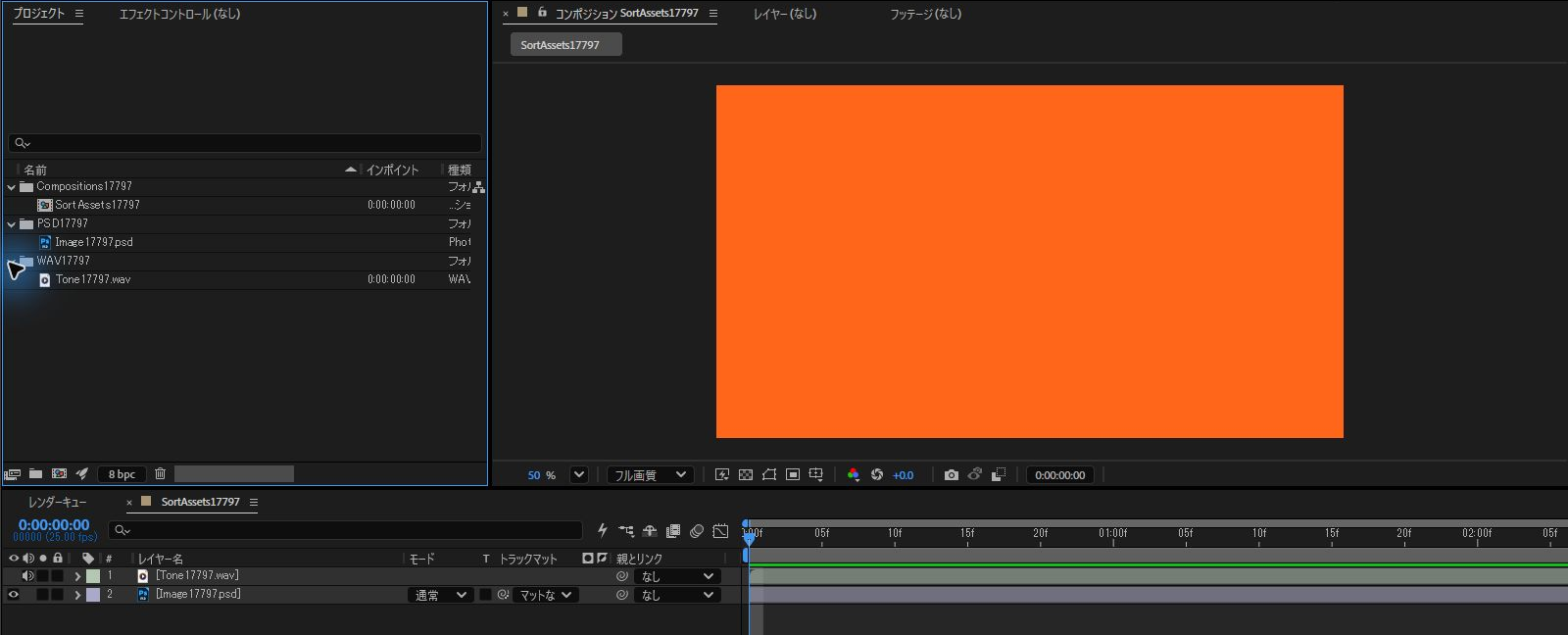Open the フル画質 resolution dropdown
The height and width of the screenshot is (635, 1568).
(651, 475)
